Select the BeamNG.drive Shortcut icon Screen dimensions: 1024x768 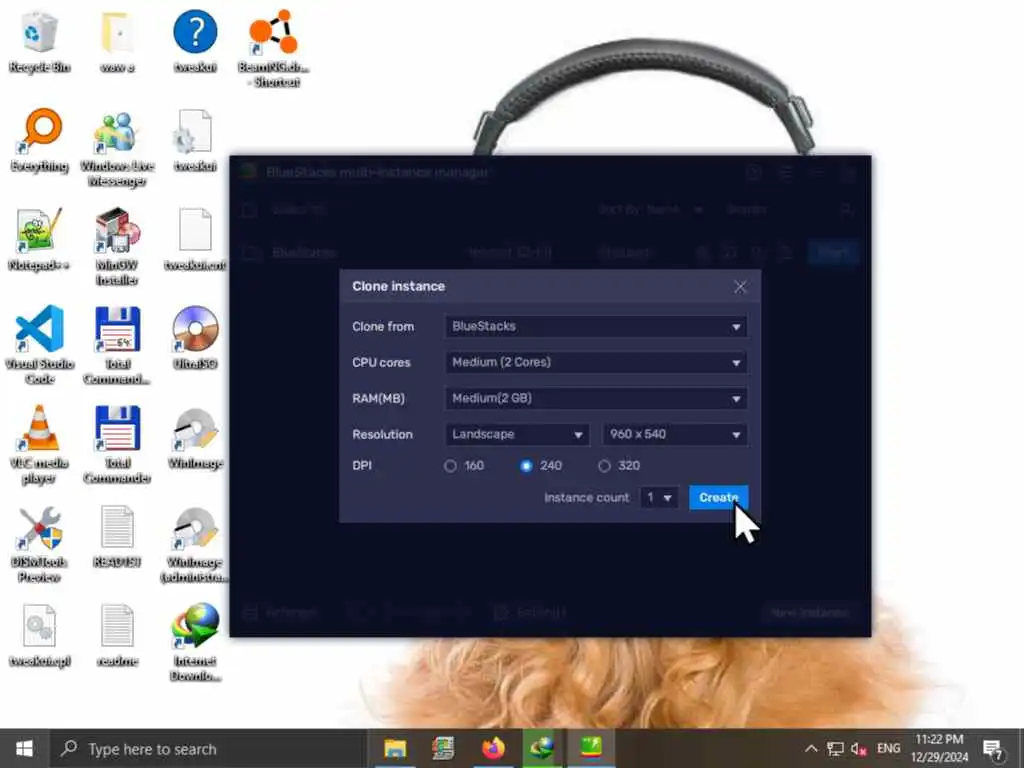pyautogui.click(x=273, y=50)
